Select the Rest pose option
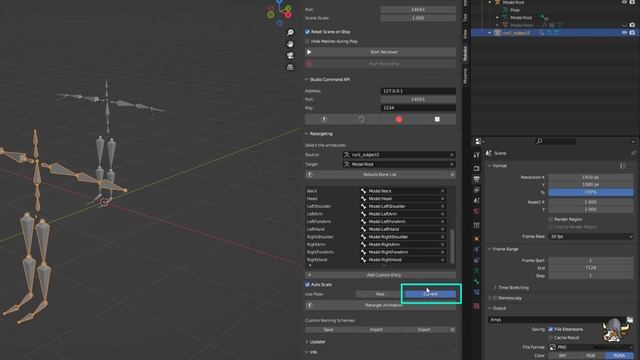Screen dimensions: 640x360 pyautogui.click(x=380, y=294)
